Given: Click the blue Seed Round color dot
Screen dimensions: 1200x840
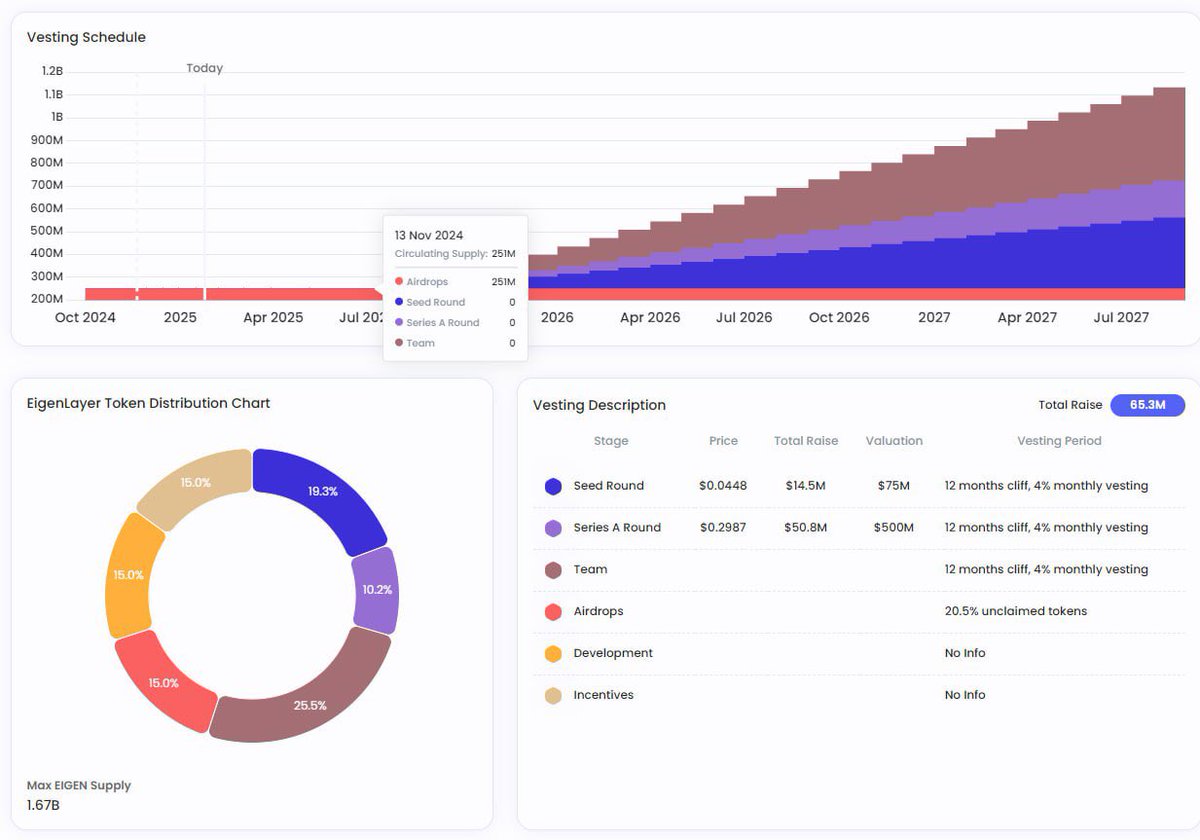Looking at the screenshot, I should tap(553, 486).
